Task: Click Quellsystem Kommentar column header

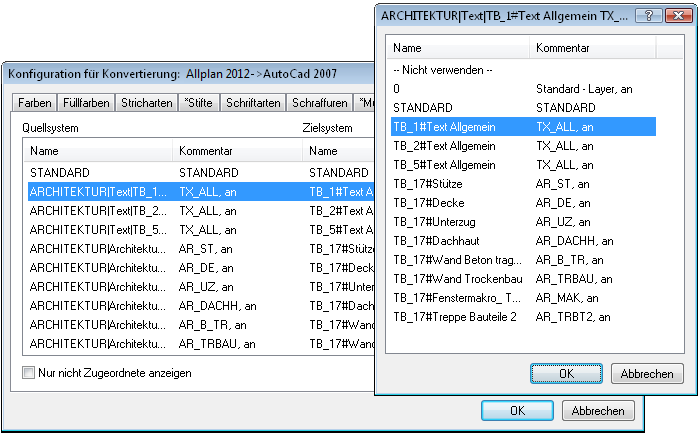Action: pyautogui.click(x=237, y=151)
